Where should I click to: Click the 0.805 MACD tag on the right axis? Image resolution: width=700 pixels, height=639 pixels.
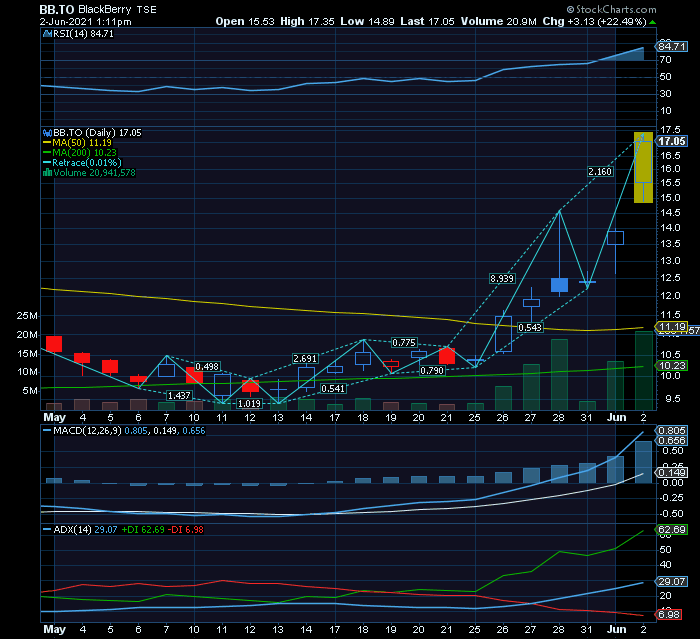tap(671, 430)
